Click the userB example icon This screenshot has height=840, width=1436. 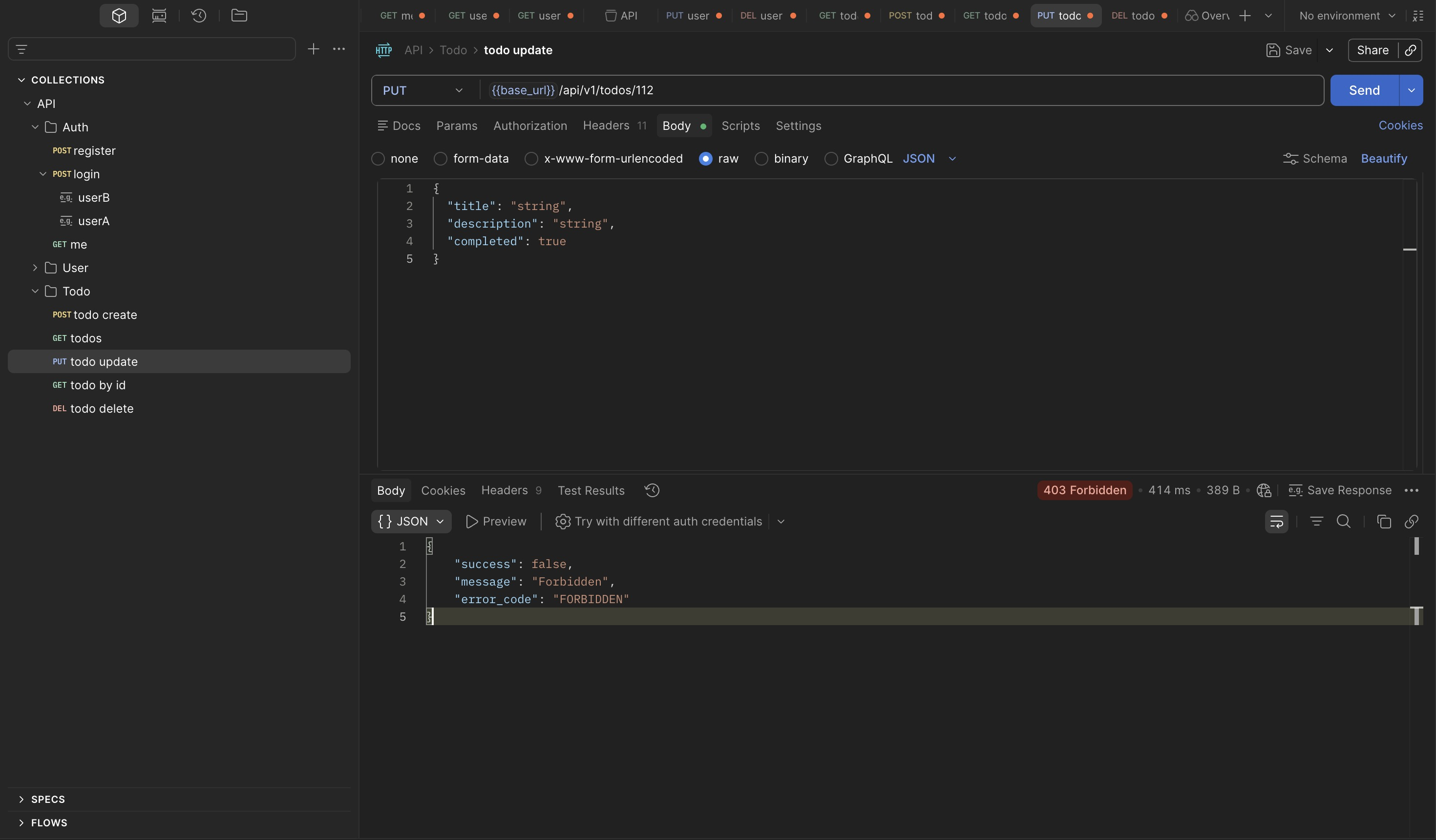65,198
